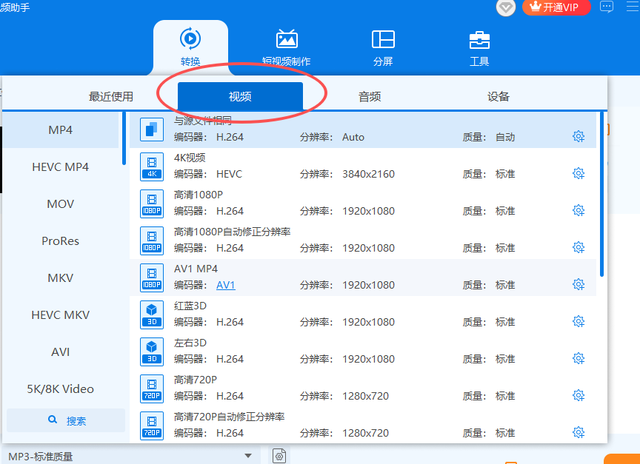Open settings gear for 高清1080P自动修正分辨率 preset
The width and height of the screenshot is (640, 464).
point(578,247)
